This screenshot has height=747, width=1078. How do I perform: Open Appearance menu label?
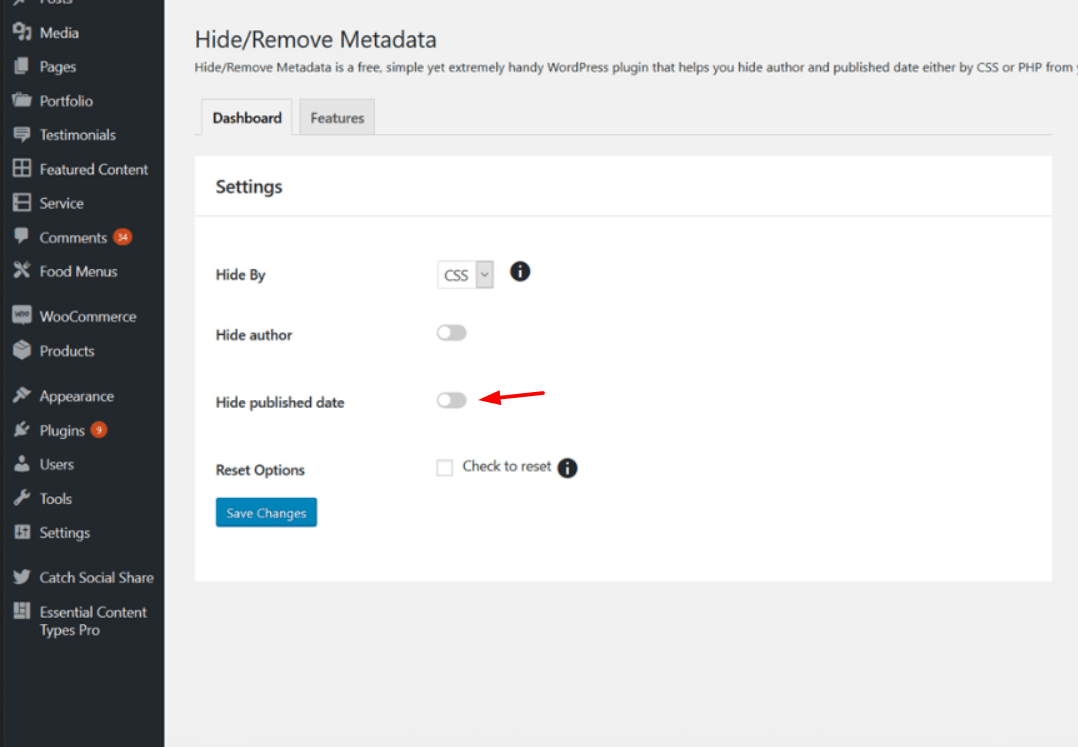click(76, 397)
